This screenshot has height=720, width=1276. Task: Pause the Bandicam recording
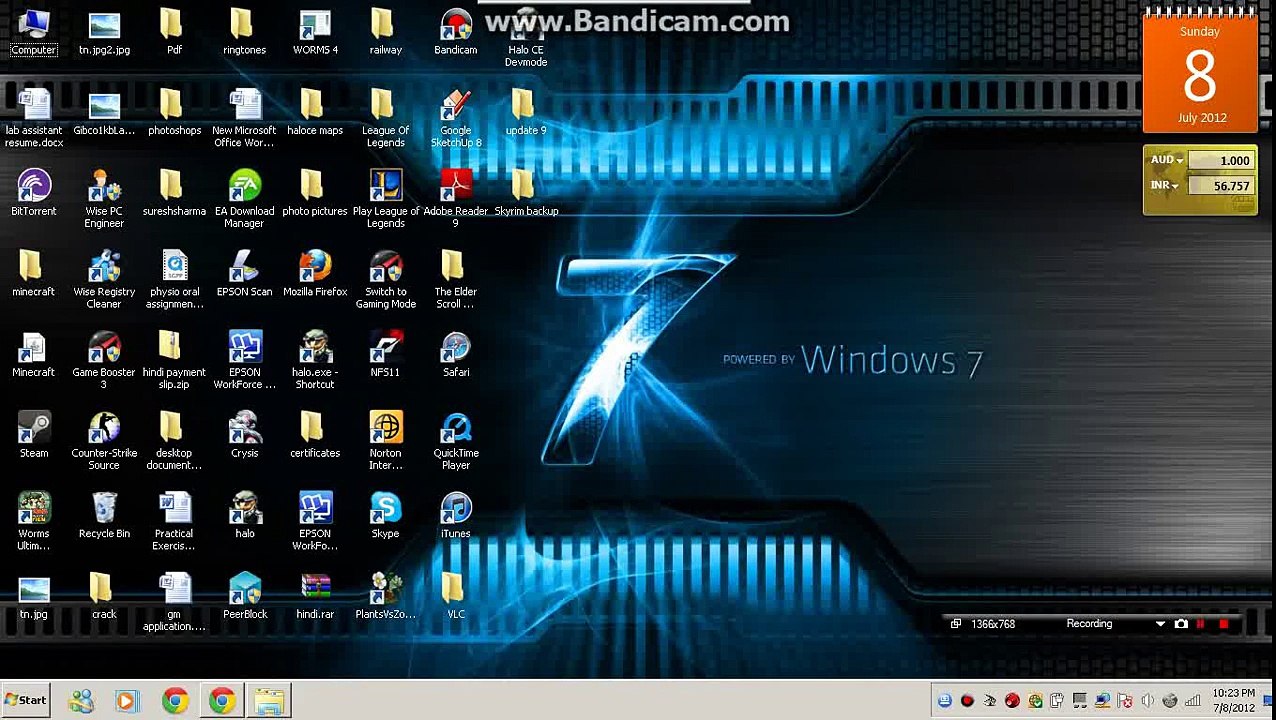point(1201,624)
